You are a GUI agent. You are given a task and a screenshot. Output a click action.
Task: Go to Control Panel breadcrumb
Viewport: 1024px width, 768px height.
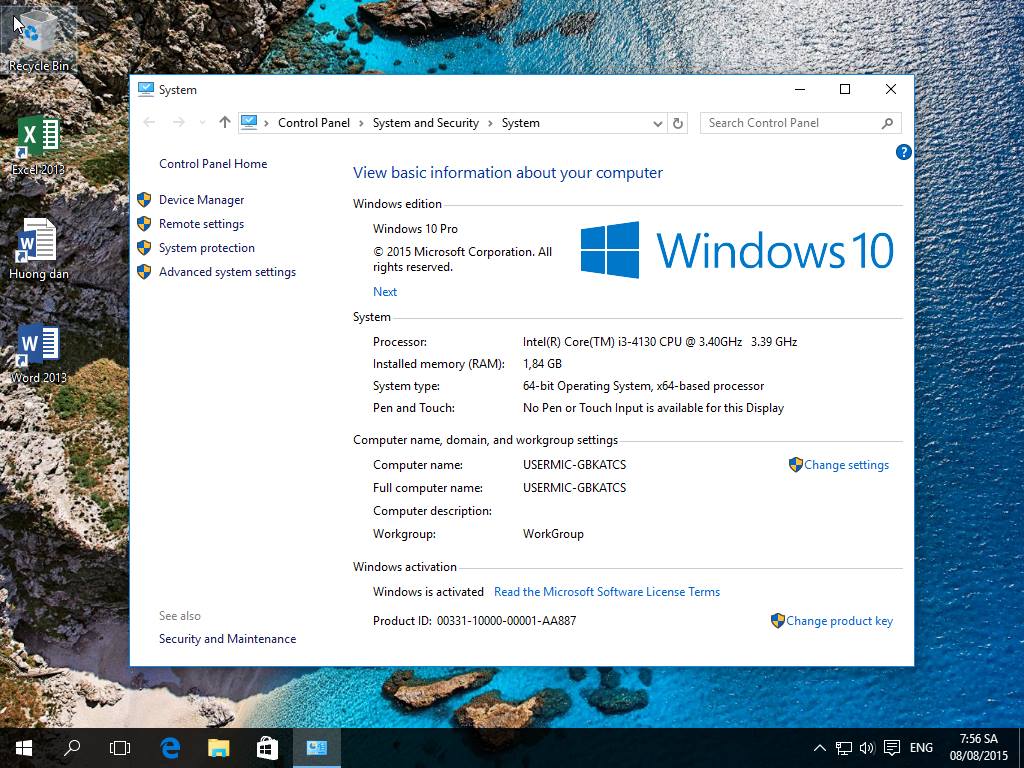[313, 123]
